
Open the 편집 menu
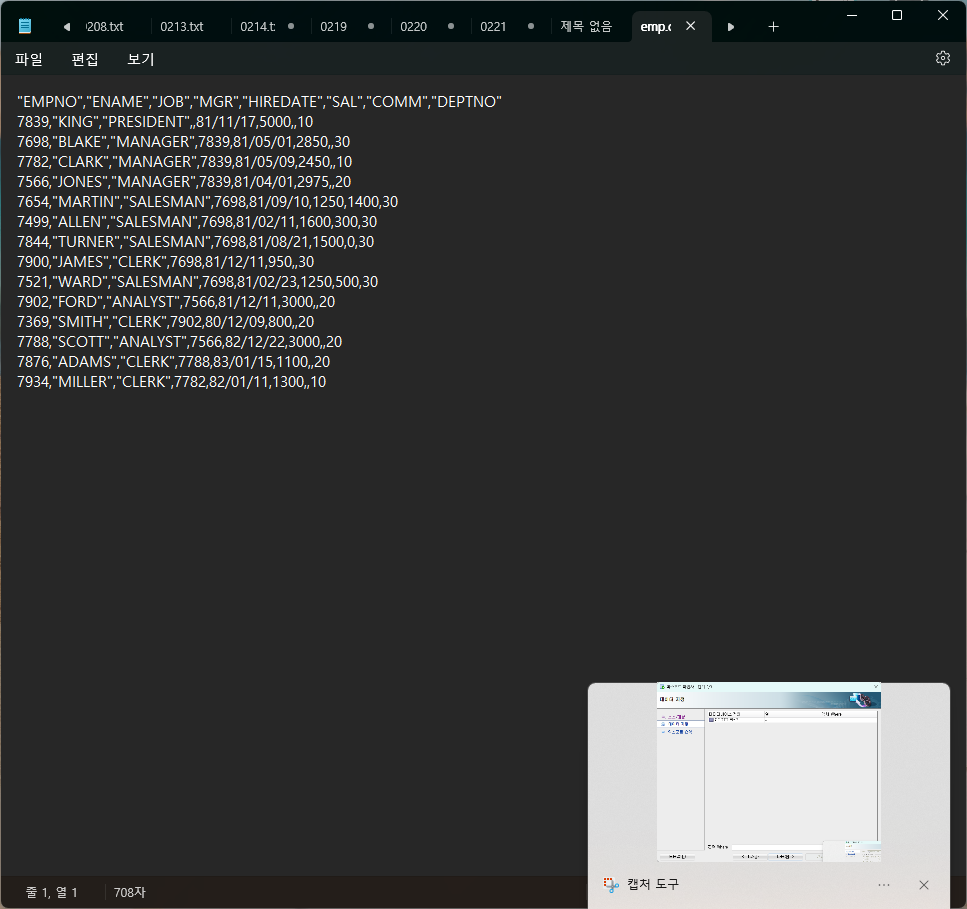pyautogui.click(x=85, y=59)
